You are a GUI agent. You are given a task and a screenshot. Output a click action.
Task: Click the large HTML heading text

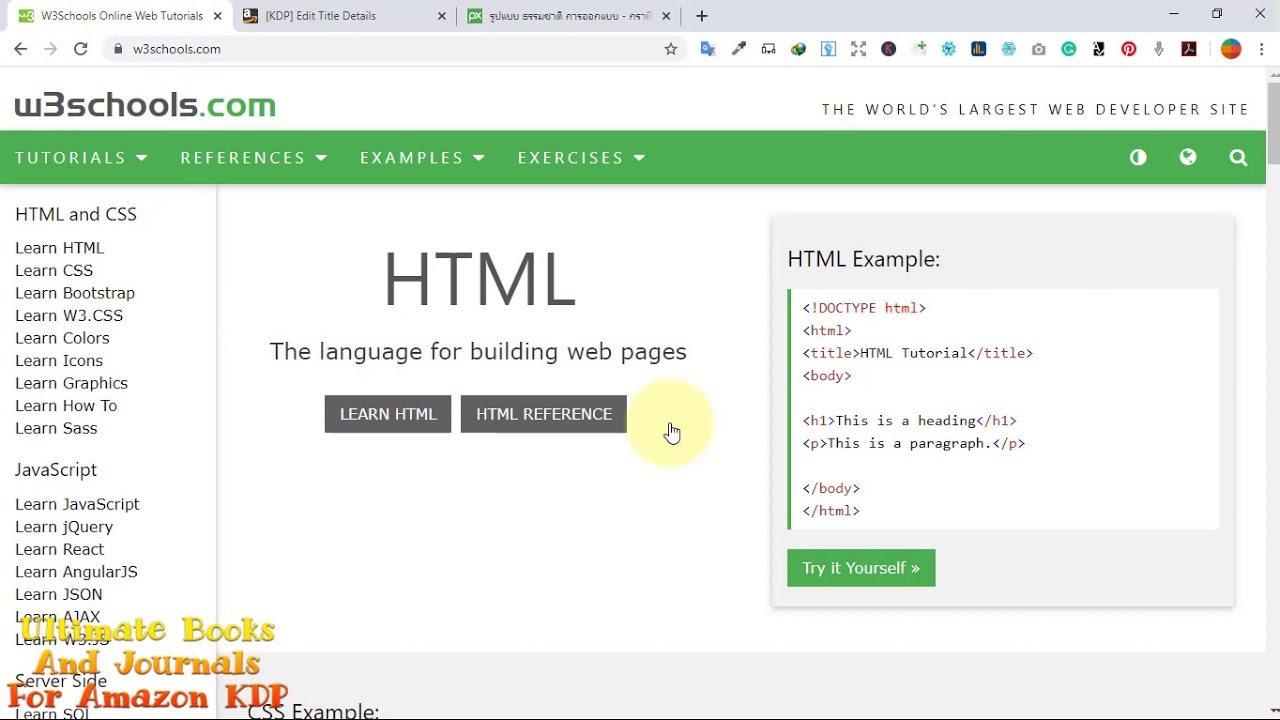click(x=479, y=280)
